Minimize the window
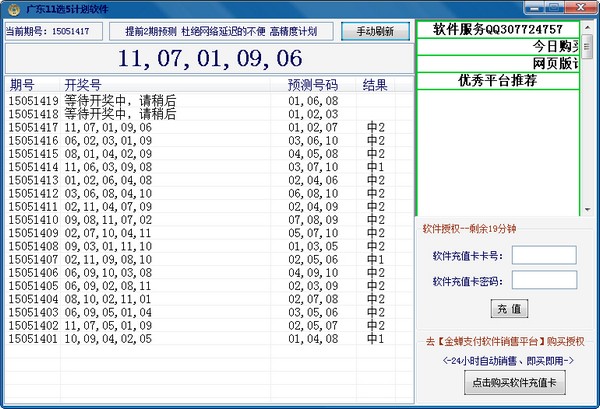The height and width of the screenshot is (409, 600). click(x=535, y=8)
